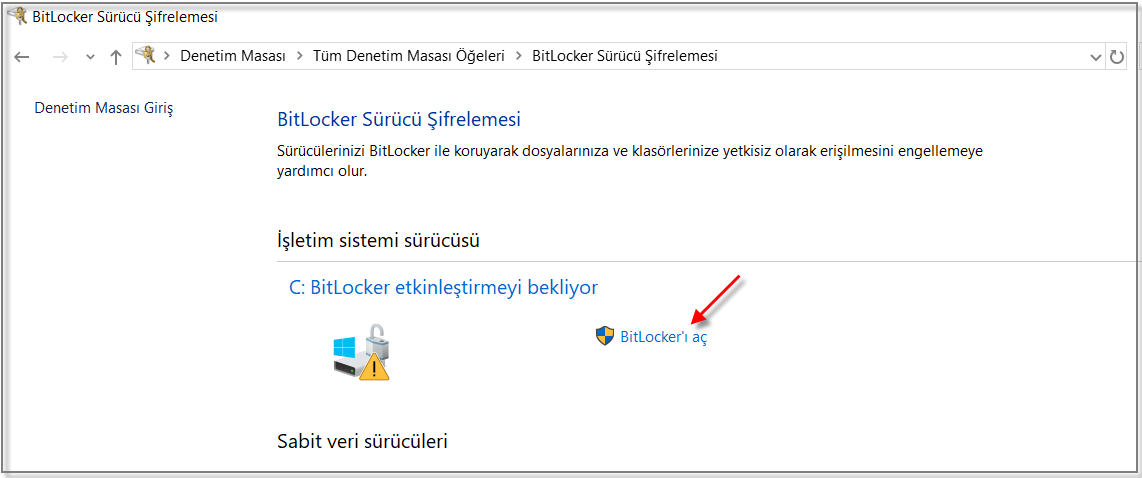The width and height of the screenshot is (1142, 478).
Task: Expand the chevron before Denetim Masası breadcrumb
Action: (x=167, y=56)
